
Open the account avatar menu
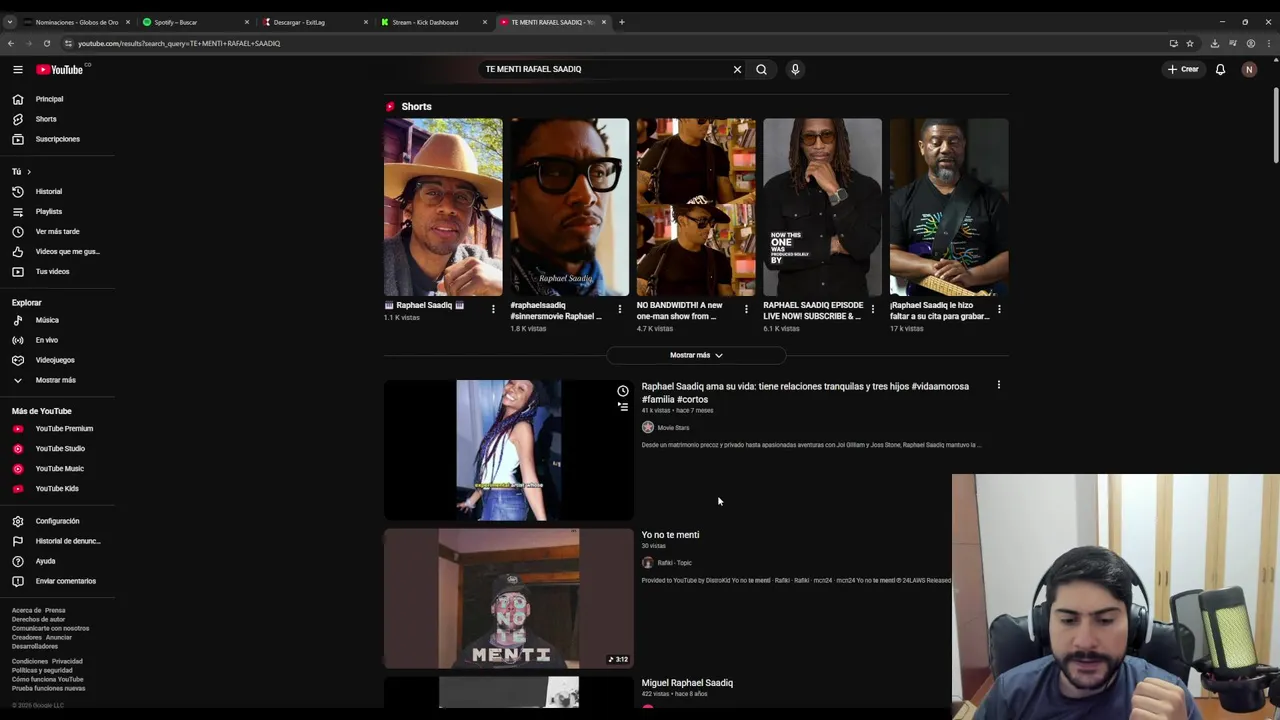point(1248,69)
